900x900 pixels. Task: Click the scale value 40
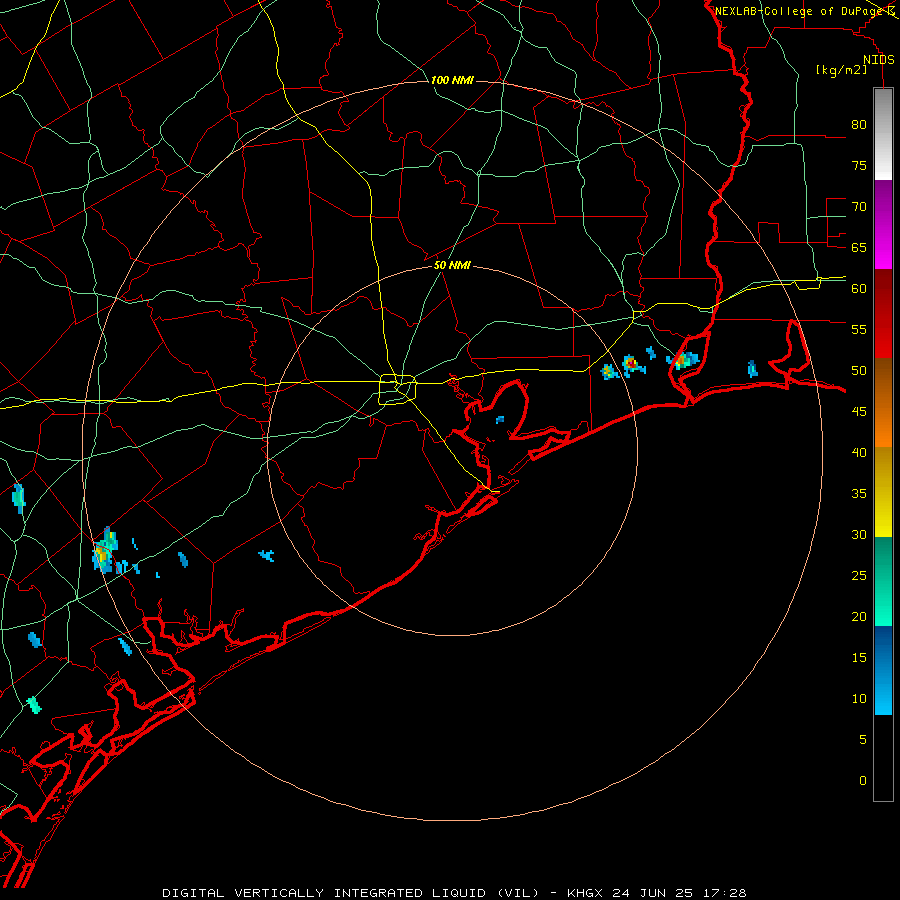click(859, 452)
